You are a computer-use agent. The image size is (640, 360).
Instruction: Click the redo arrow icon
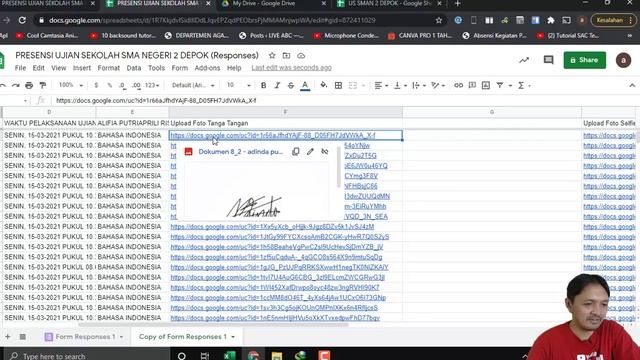[16, 85]
